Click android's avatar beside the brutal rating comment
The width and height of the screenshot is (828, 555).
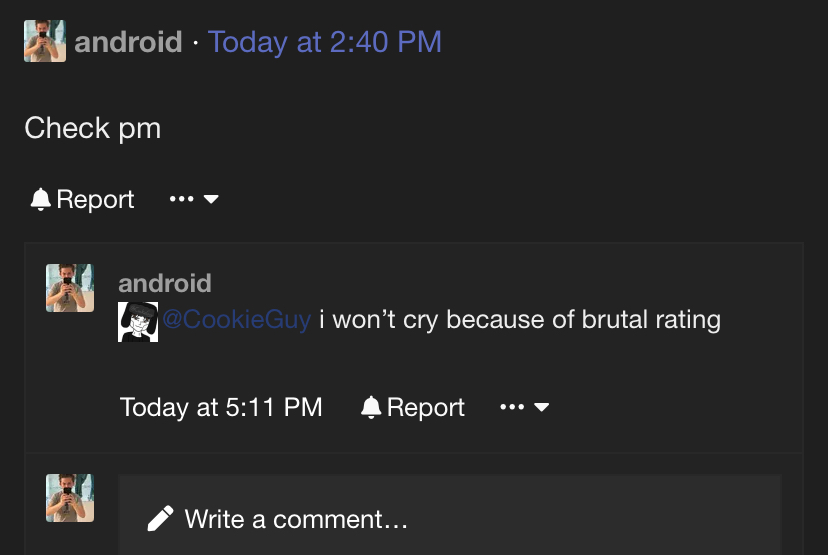click(70, 288)
